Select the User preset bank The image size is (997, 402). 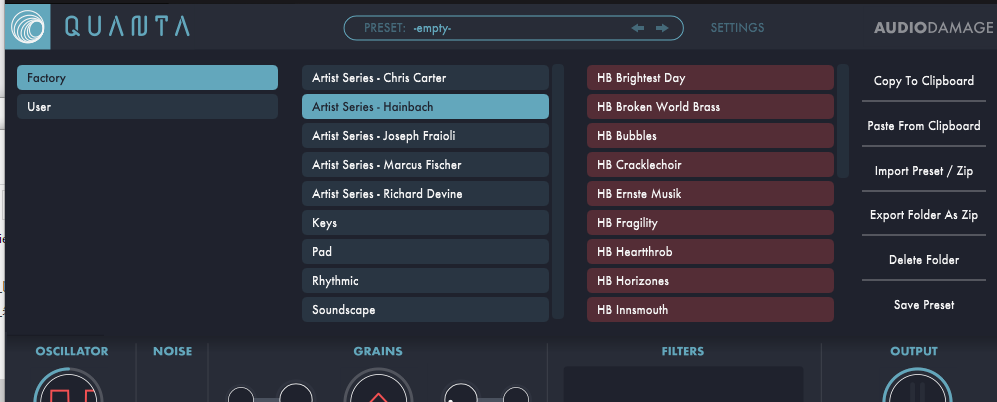pos(148,107)
